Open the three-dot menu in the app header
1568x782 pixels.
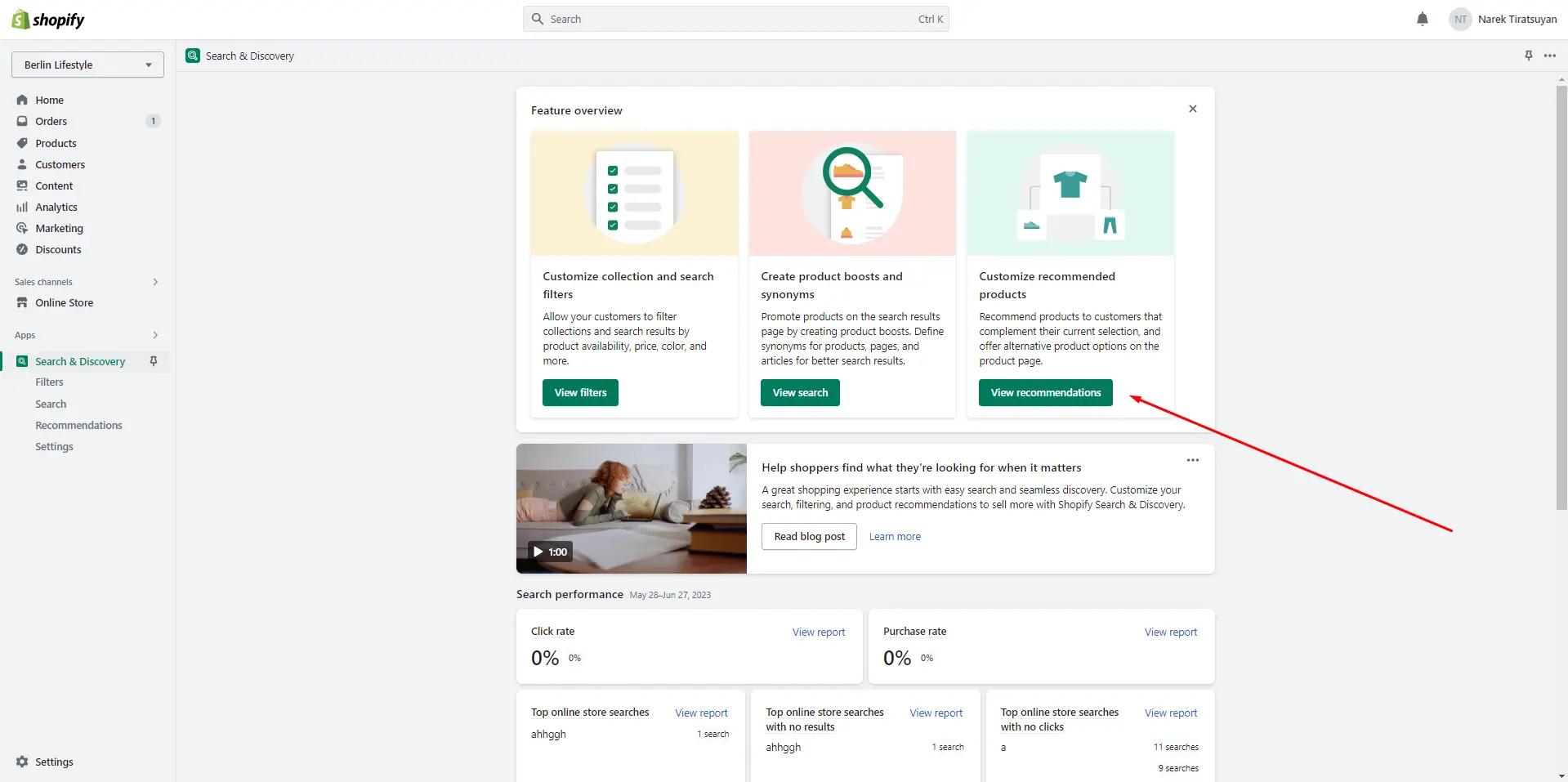click(1550, 56)
